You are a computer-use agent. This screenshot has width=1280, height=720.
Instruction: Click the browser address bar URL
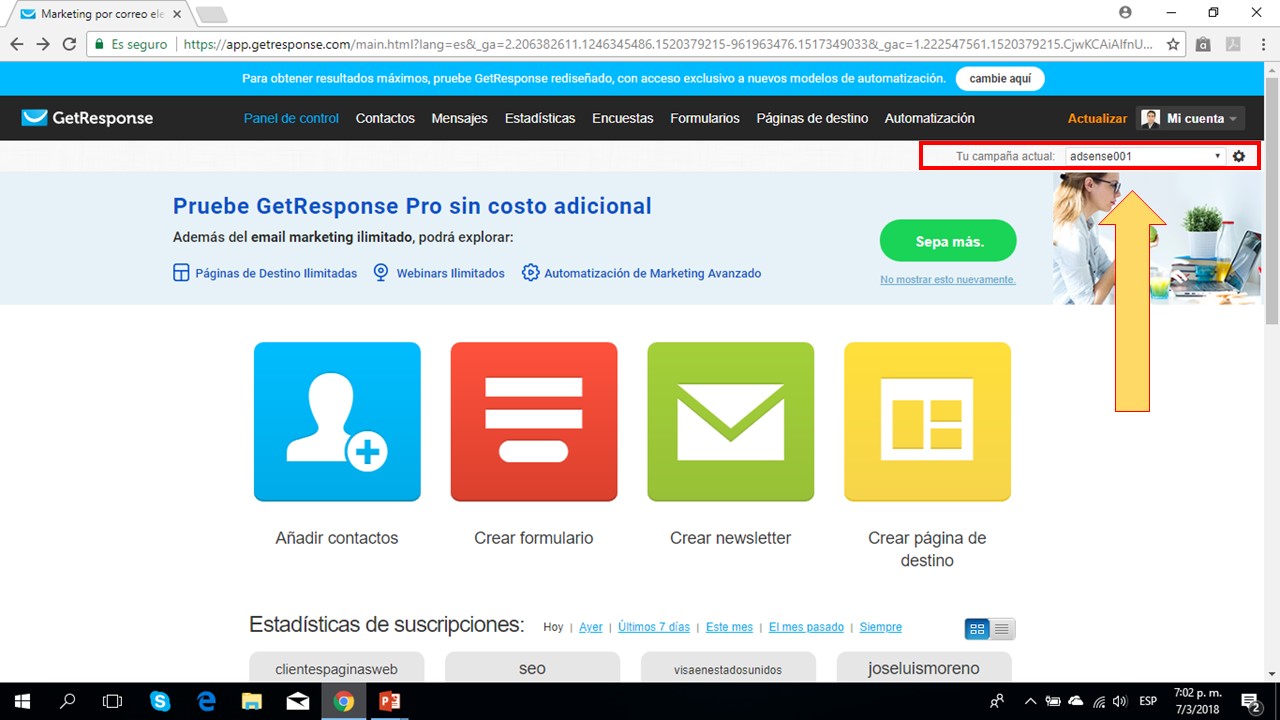pos(668,44)
